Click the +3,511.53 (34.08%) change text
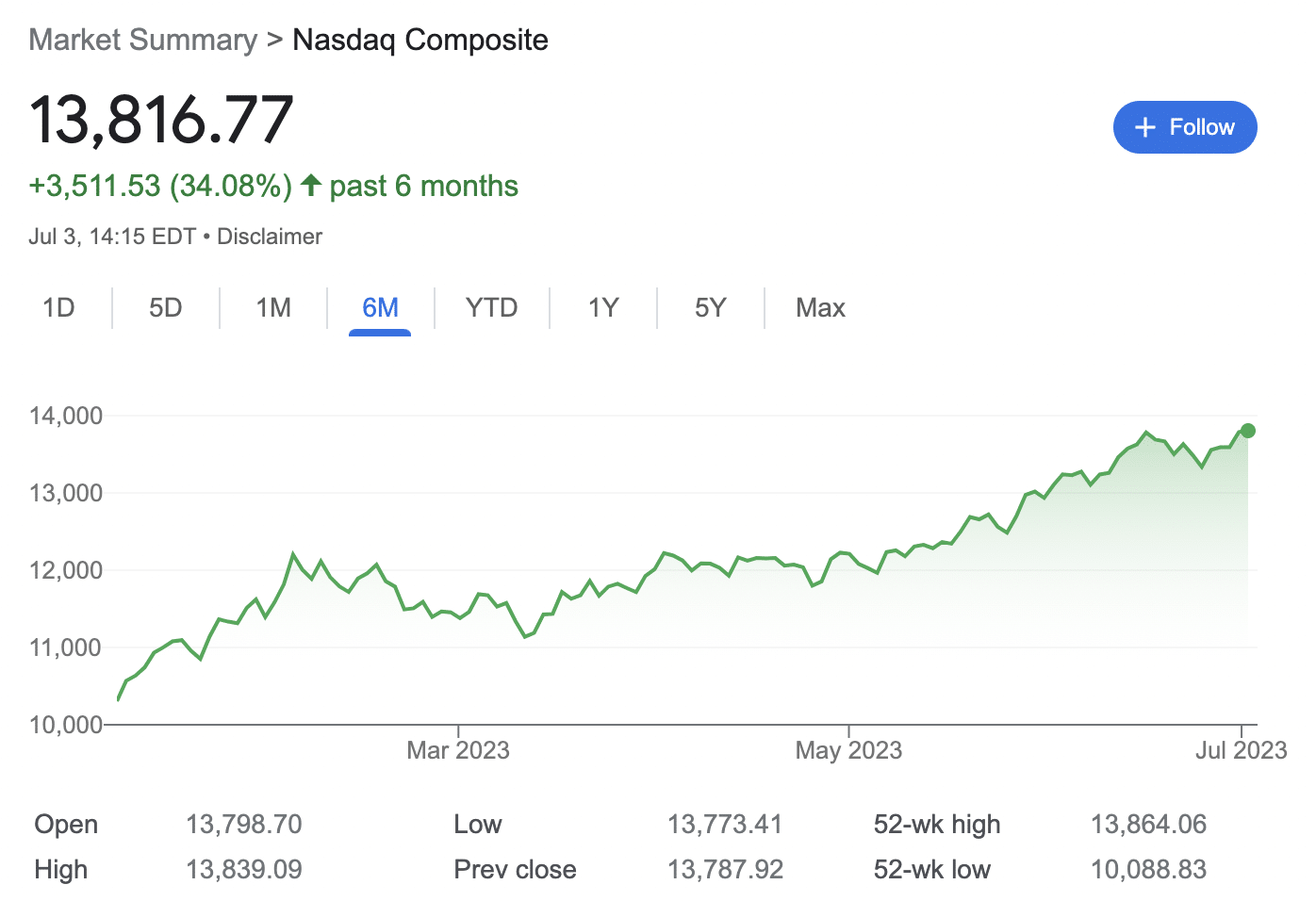The height and width of the screenshot is (901, 1316). [x=160, y=186]
